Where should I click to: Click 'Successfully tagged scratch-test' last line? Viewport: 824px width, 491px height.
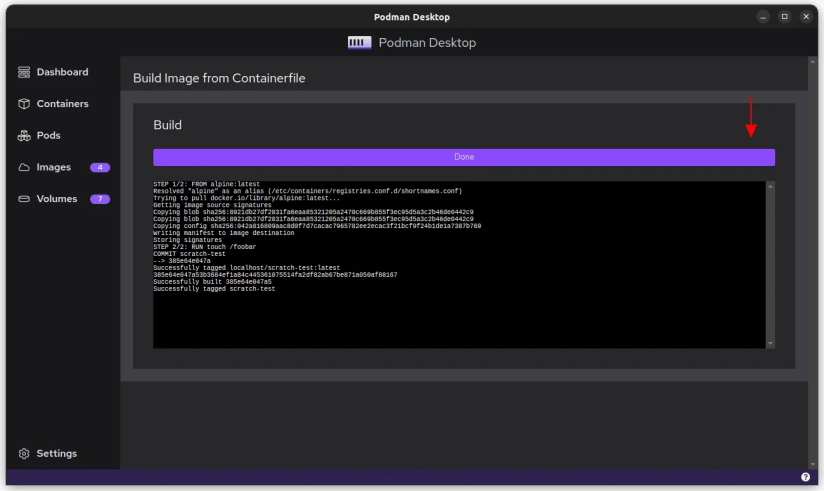[214, 289]
